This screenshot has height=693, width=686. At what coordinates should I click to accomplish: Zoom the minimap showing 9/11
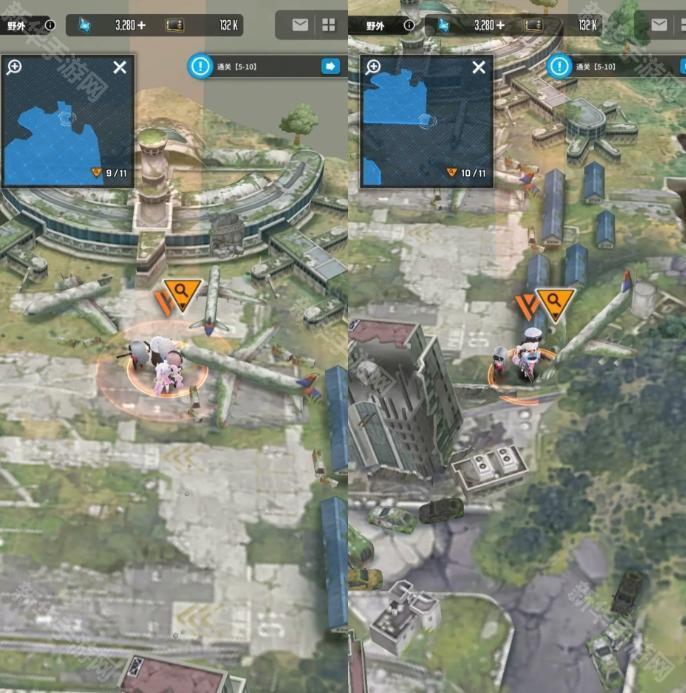tap(14, 67)
